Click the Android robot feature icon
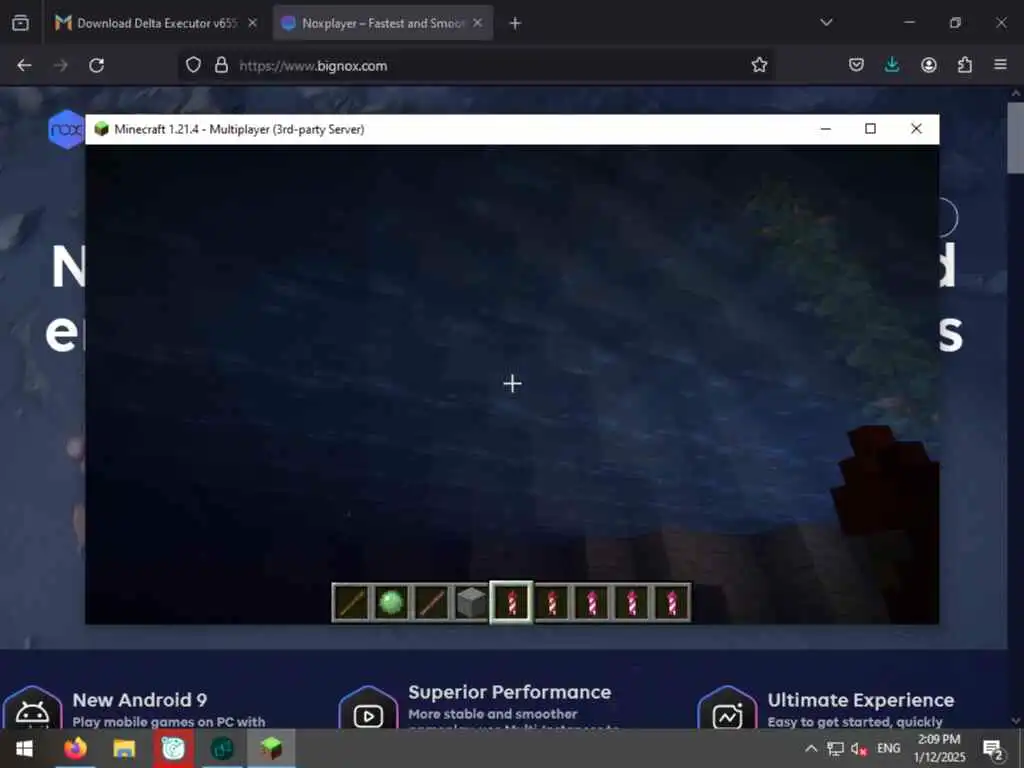This screenshot has height=768, width=1024. pos(33,710)
